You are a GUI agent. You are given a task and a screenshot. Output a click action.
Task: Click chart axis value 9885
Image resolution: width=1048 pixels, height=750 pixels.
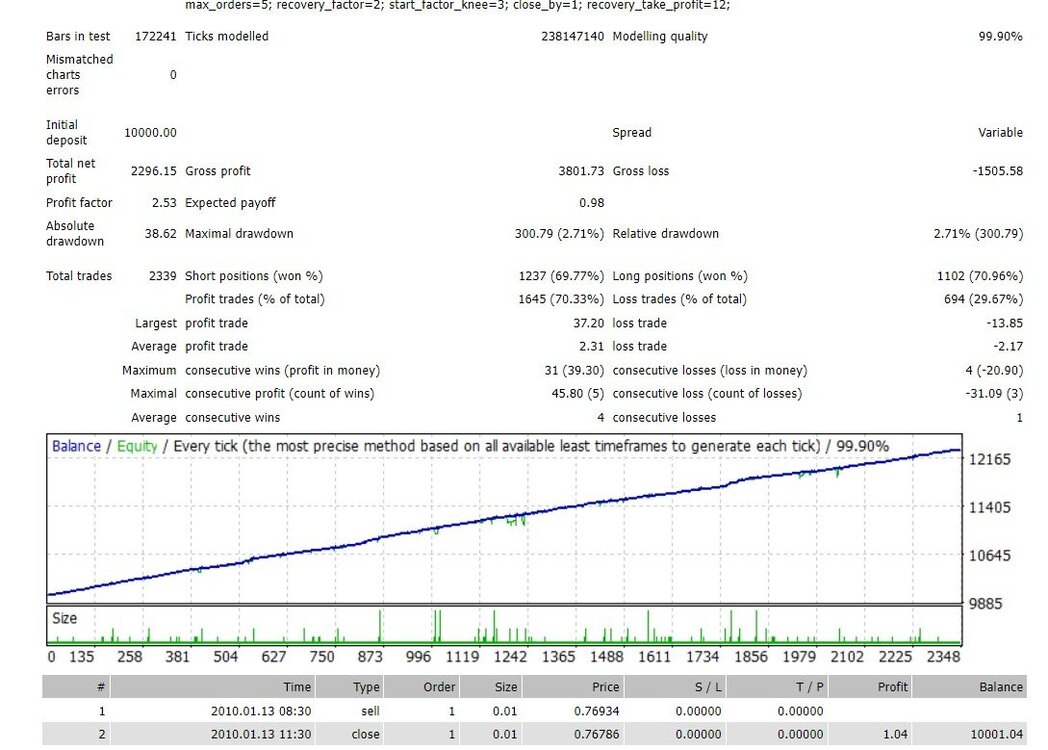tap(985, 604)
